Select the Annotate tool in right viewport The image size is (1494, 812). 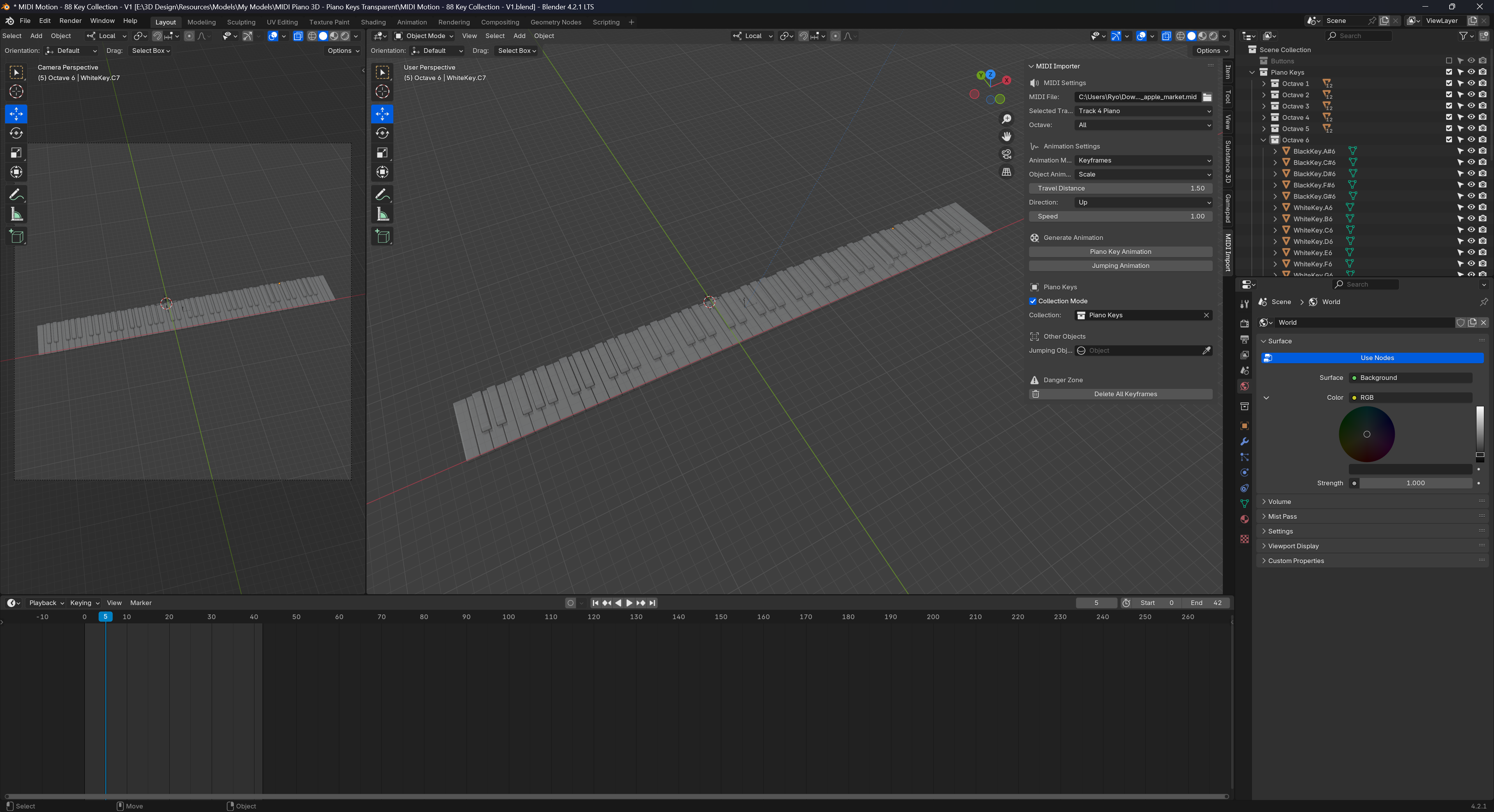pyautogui.click(x=382, y=194)
